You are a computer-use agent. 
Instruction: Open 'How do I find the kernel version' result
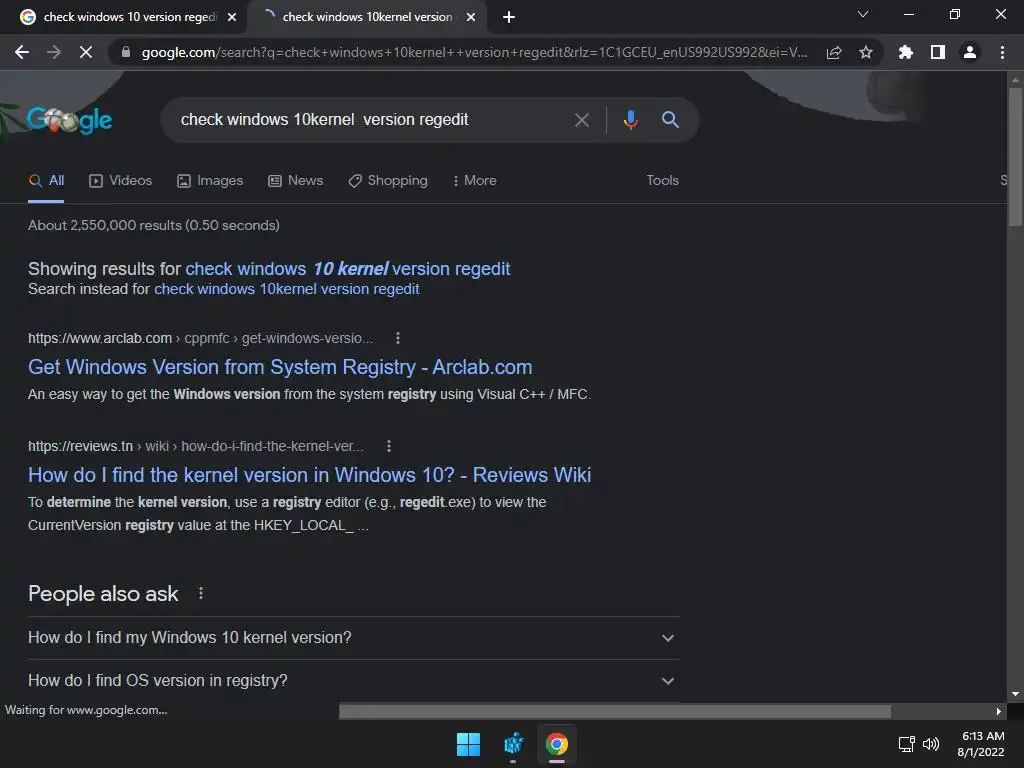[x=309, y=475]
